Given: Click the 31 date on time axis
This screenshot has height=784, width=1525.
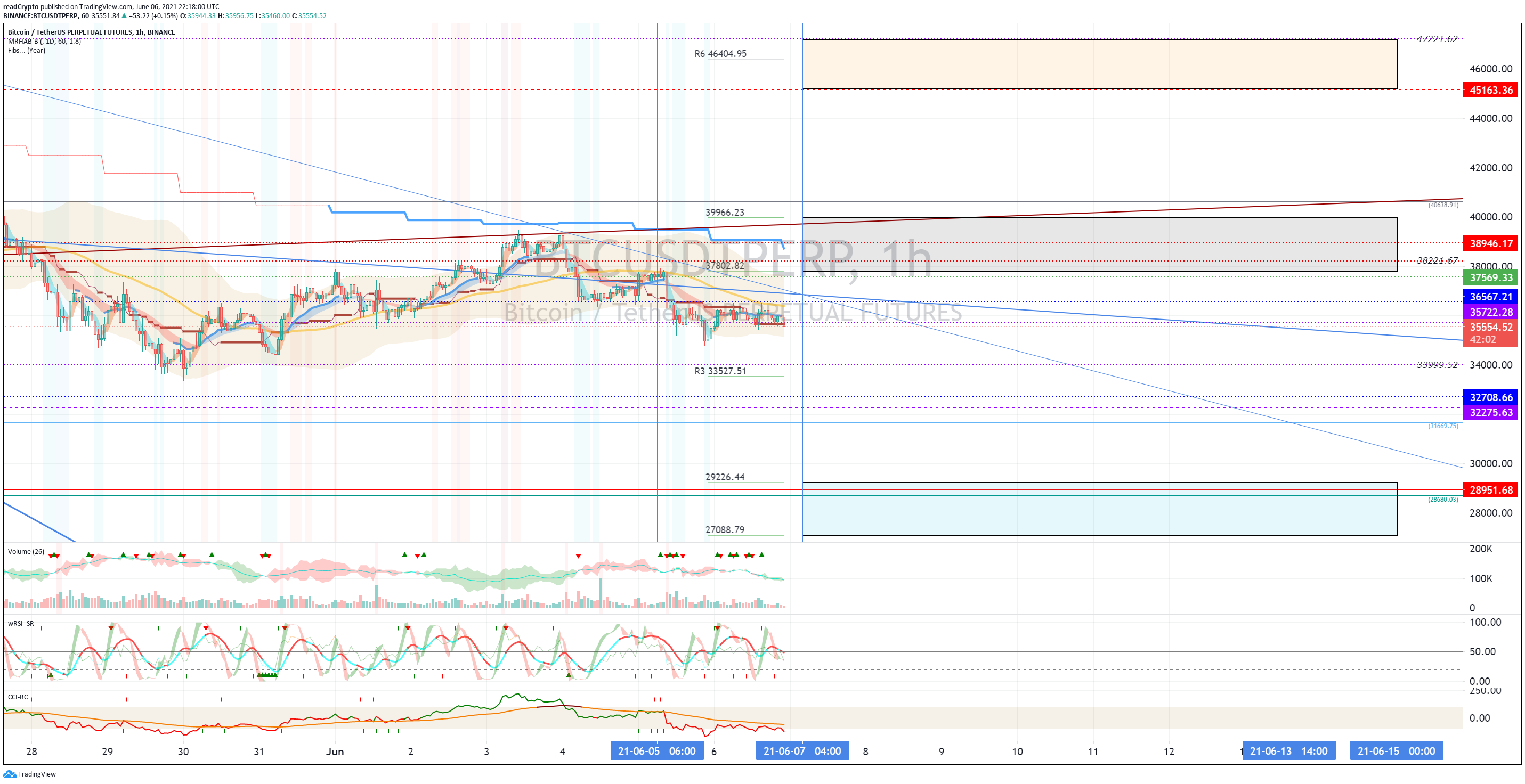Looking at the screenshot, I should coord(259,752).
